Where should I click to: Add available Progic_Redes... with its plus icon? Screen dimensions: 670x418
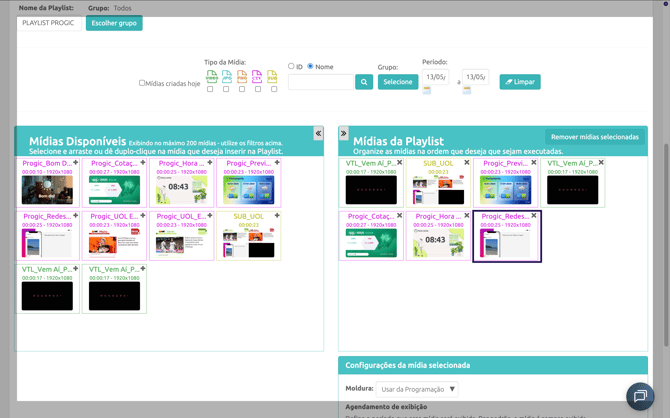pos(76,215)
